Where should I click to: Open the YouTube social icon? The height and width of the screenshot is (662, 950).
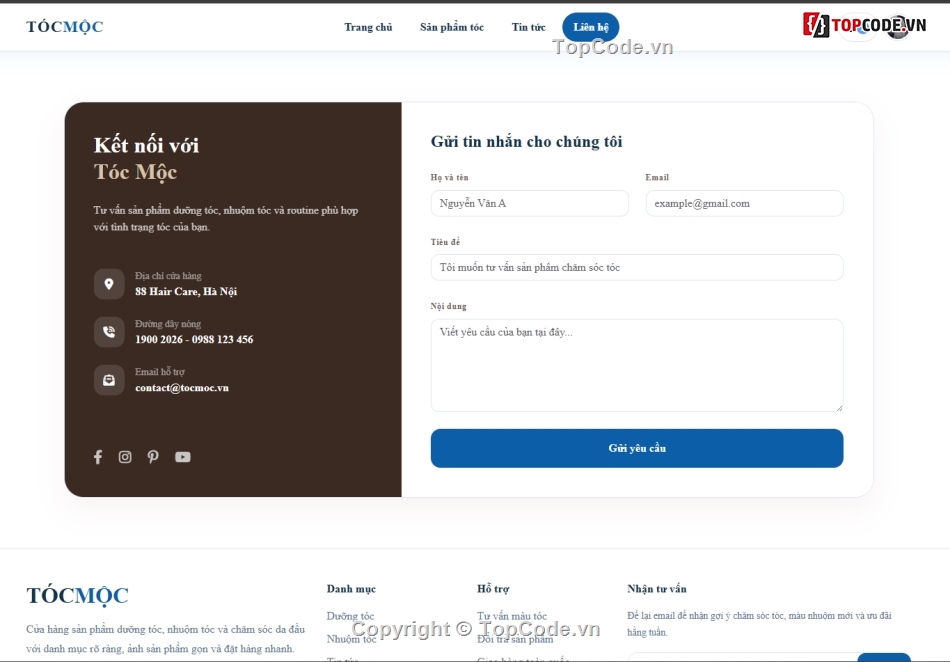click(x=182, y=457)
